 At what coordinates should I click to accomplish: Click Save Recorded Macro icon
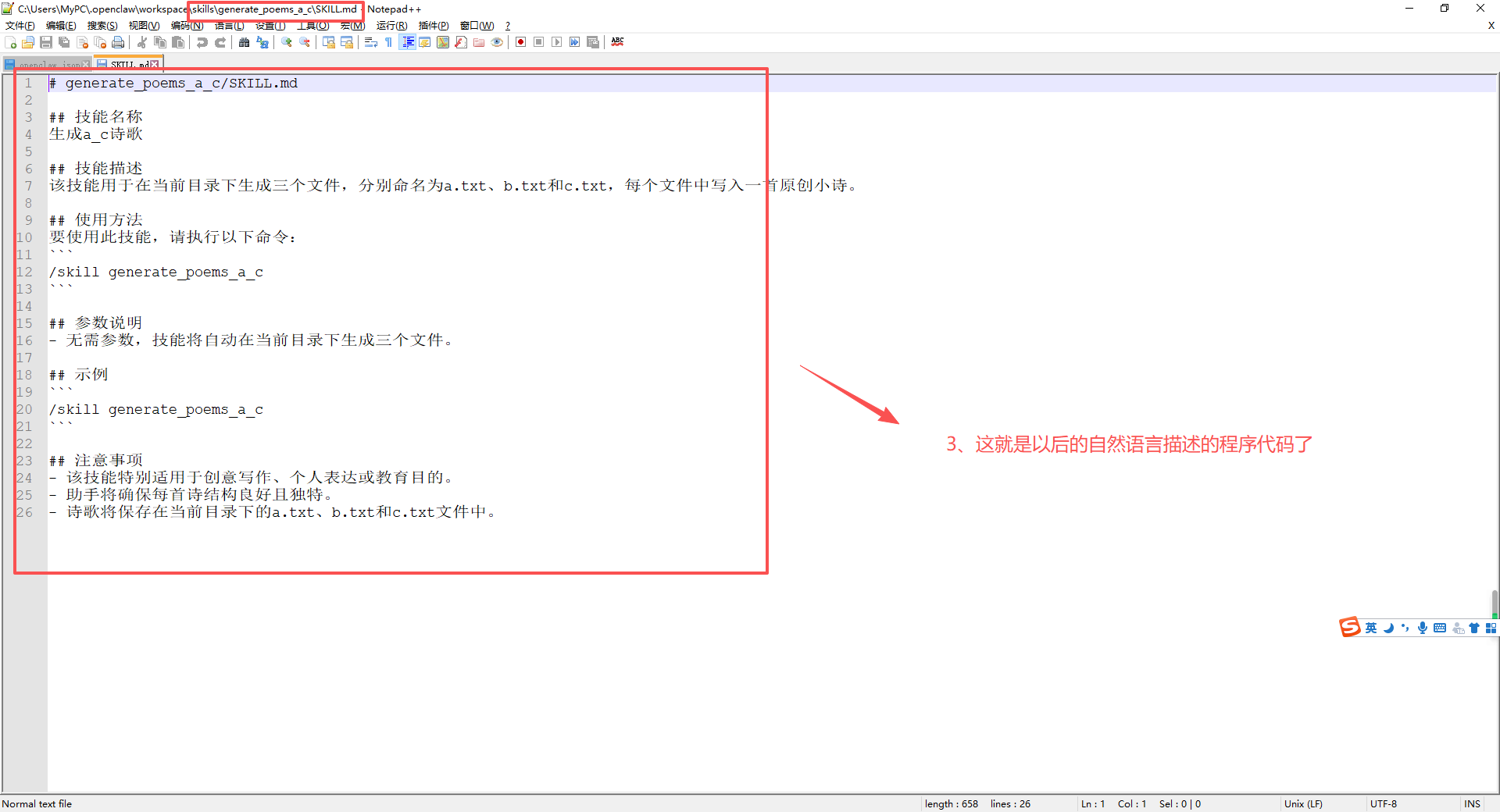[593, 42]
